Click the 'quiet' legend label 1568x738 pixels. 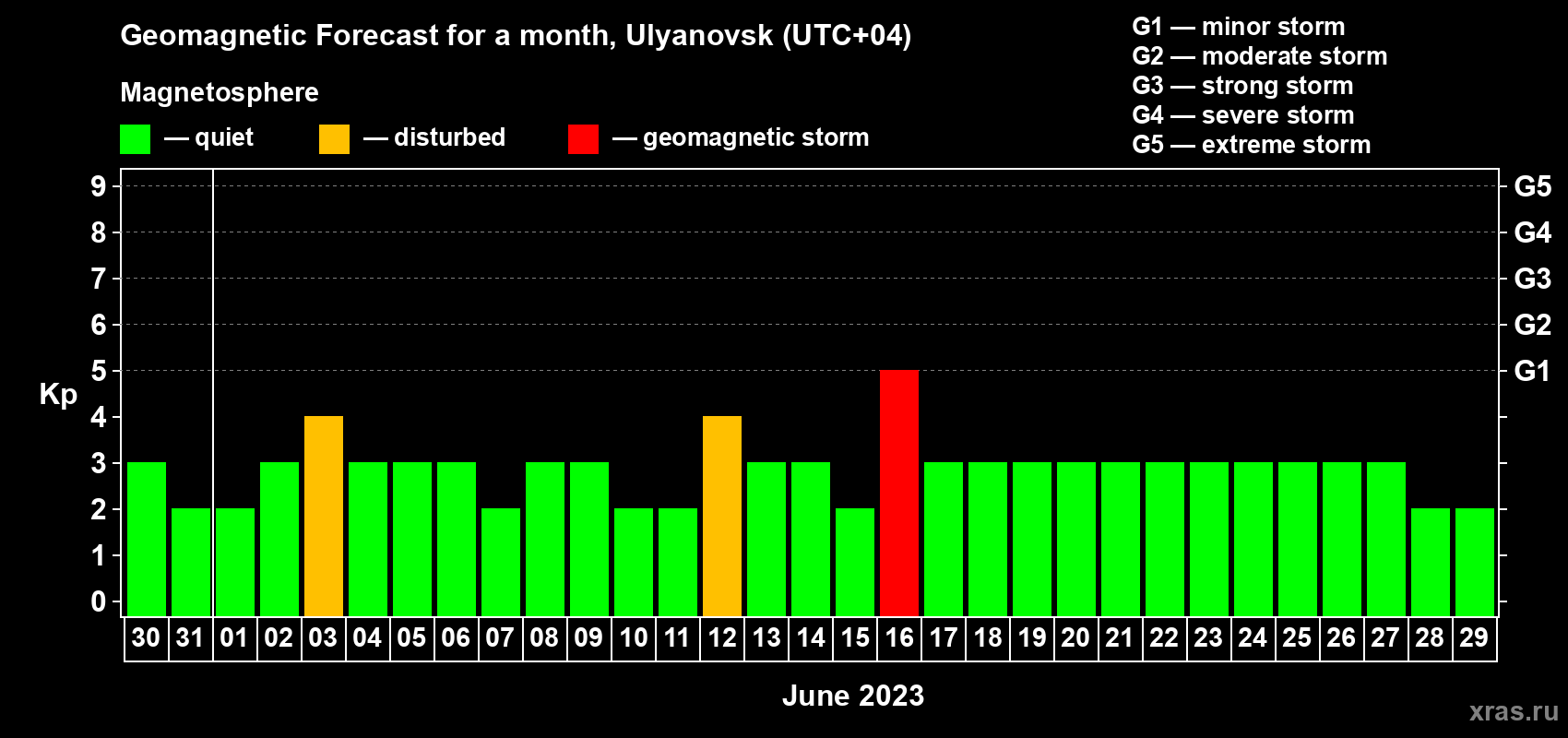[224, 137]
